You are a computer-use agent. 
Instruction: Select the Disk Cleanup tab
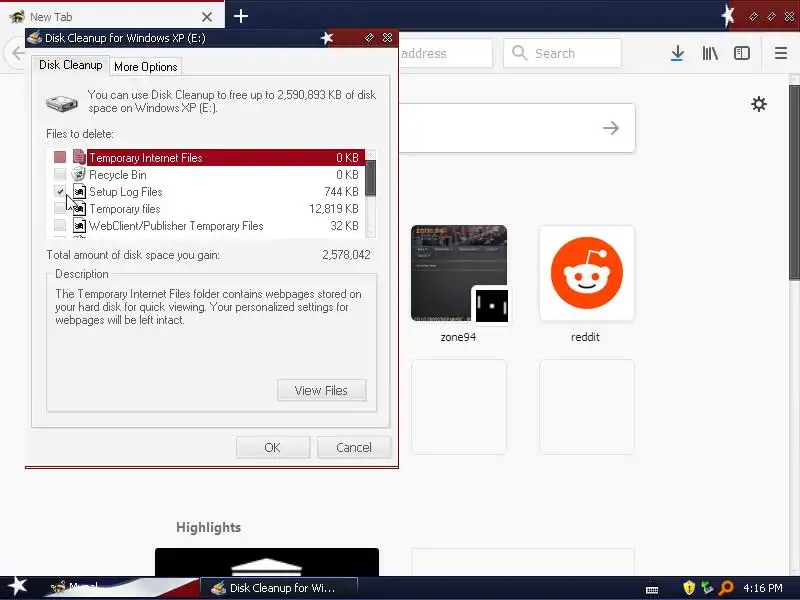point(70,65)
